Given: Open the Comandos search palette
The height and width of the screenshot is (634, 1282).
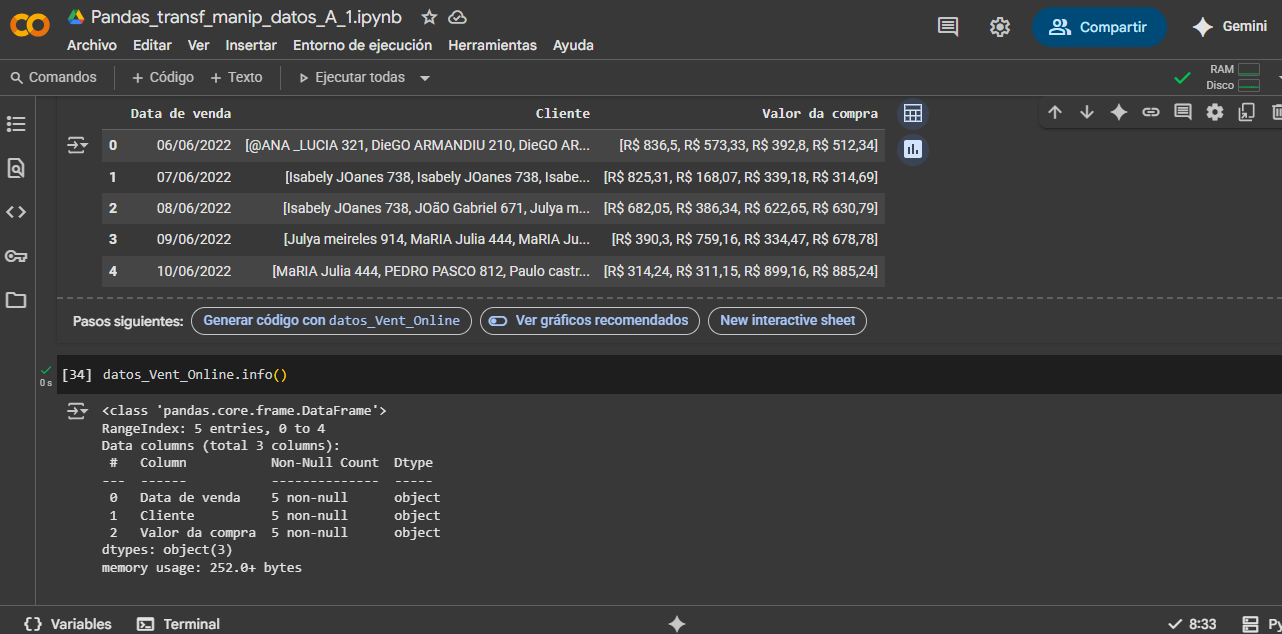Looking at the screenshot, I should [54, 77].
